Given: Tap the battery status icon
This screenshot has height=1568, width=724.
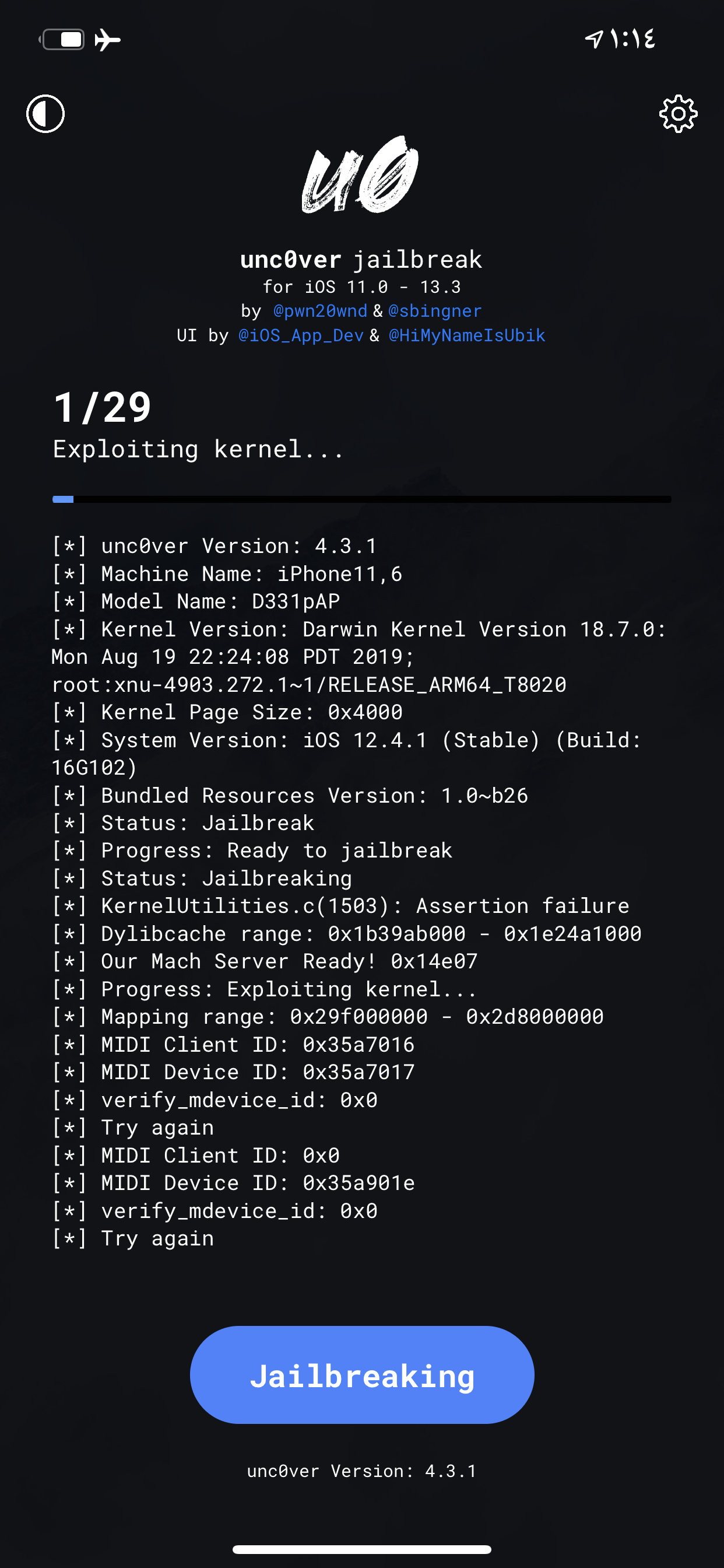Looking at the screenshot, I should click(x=62, y=40).
